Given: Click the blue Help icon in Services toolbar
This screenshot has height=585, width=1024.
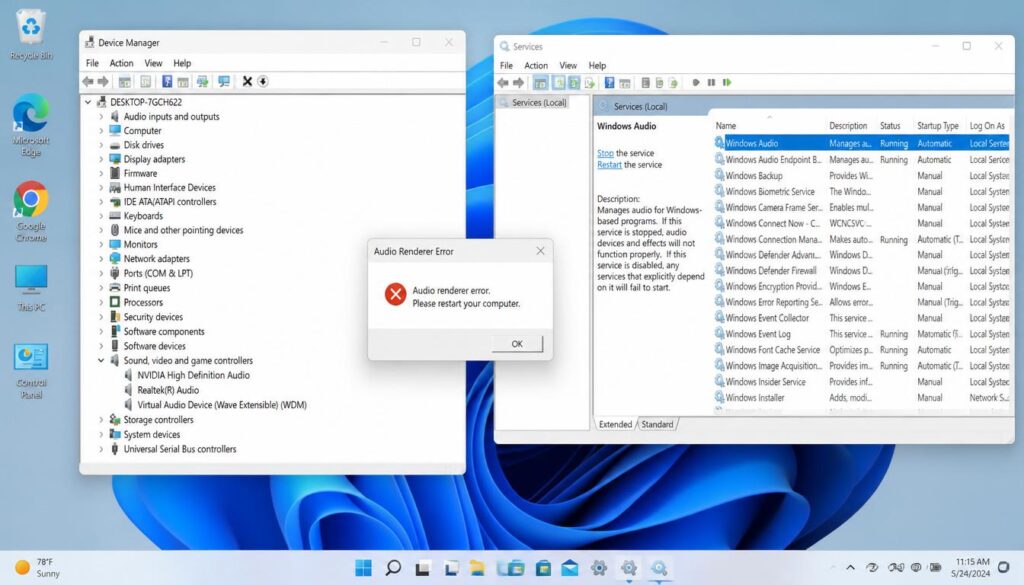Looking at the screenshot, I should (609, 82).
